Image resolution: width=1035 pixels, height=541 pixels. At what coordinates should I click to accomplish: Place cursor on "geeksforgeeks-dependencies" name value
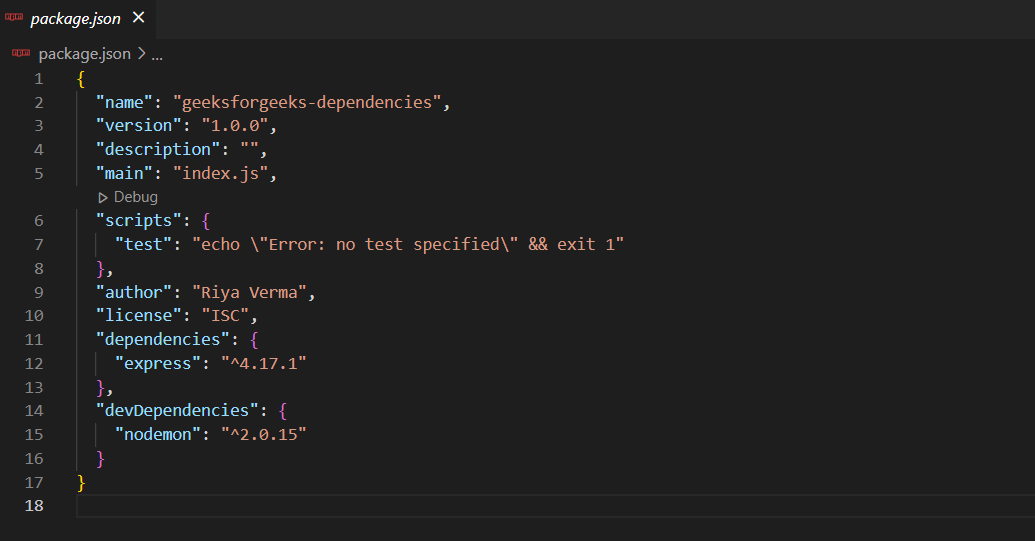click(x=307, y=102)
